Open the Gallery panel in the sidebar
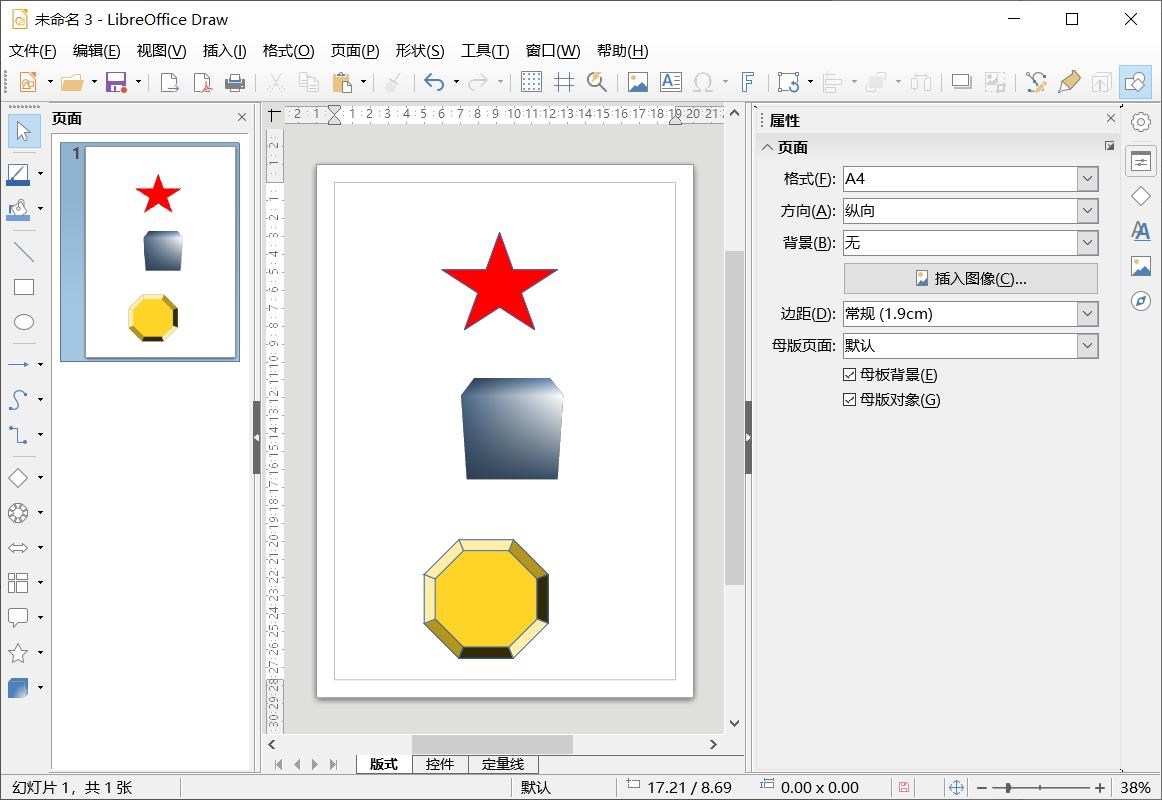Viewport: 1162px width, 800px height. pos(1141,266)
